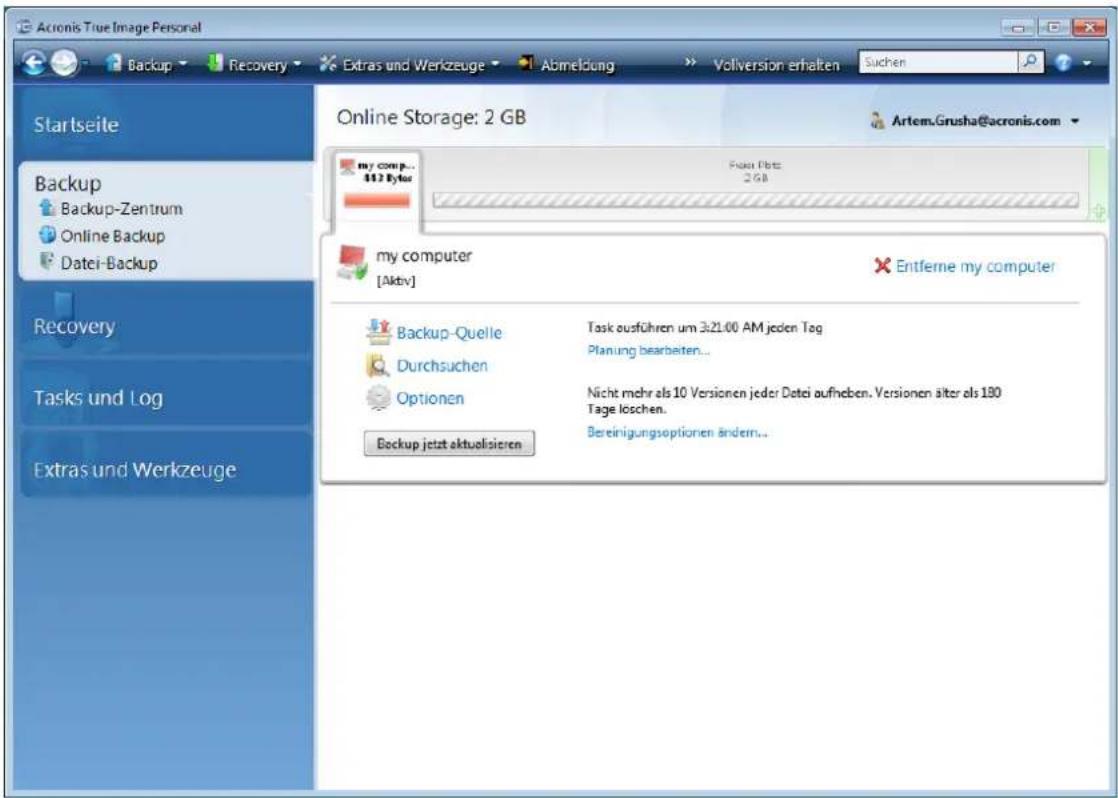
Task: Click the Abmeldung logout icon
Action: click(526, 63)
